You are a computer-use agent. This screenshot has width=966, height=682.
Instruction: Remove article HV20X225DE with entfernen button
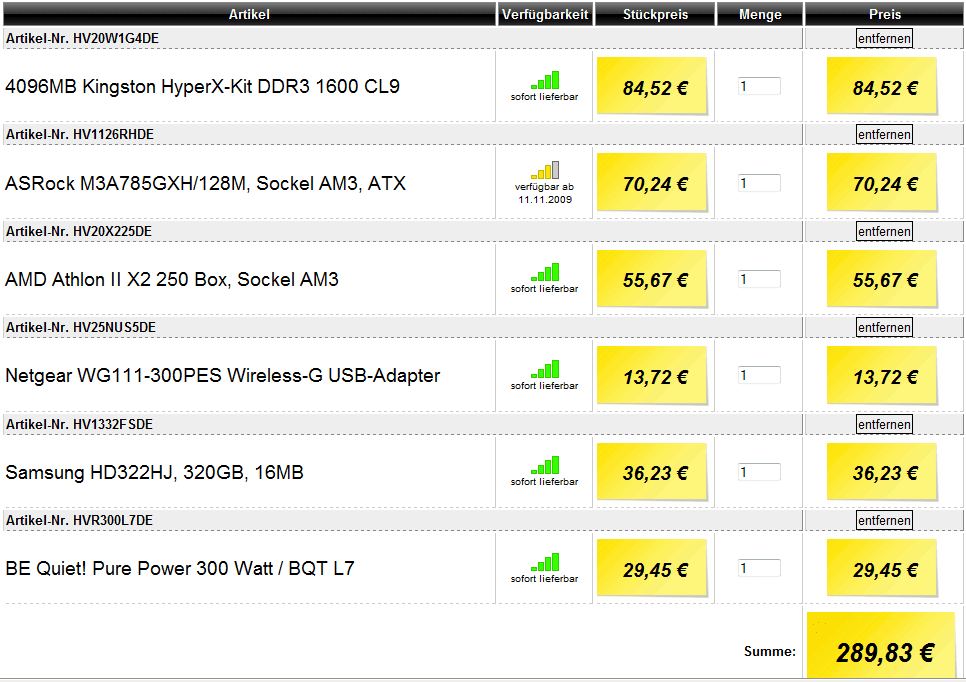point(884,231)
